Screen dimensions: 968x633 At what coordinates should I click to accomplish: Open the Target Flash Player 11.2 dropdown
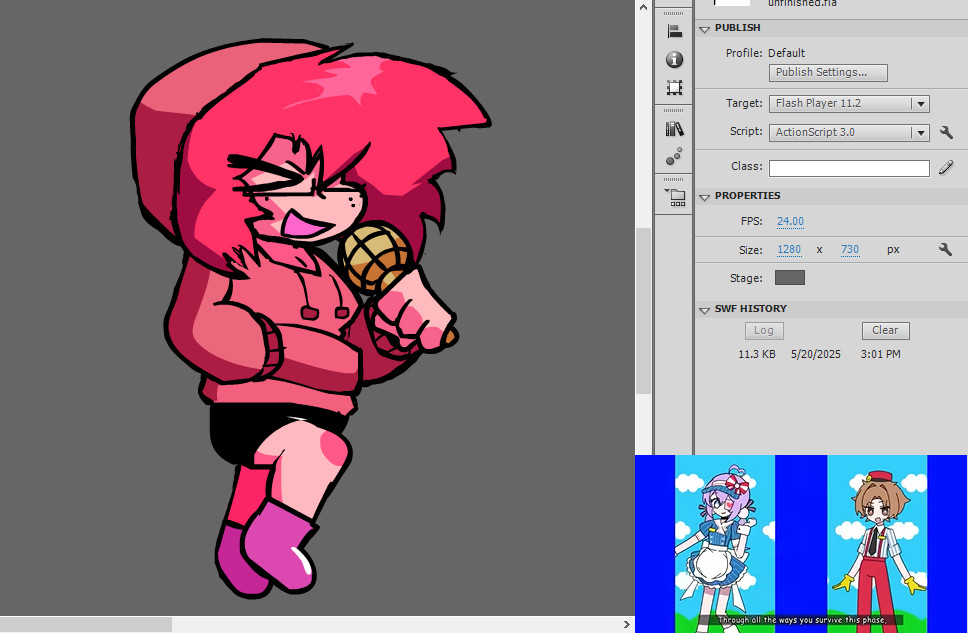[x=849, y=104]
